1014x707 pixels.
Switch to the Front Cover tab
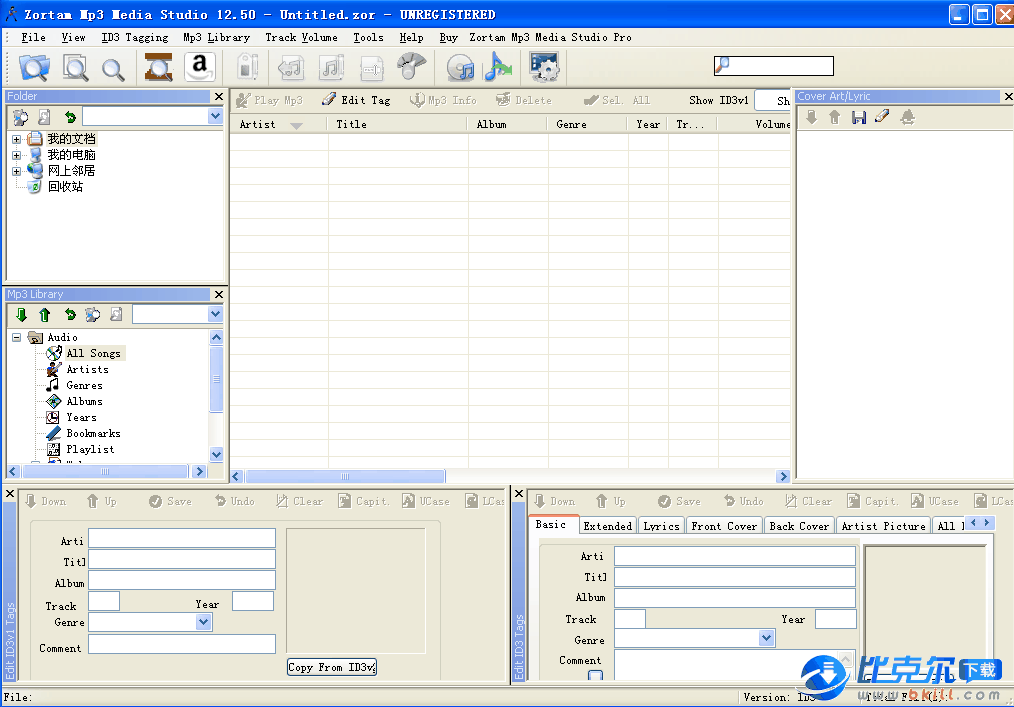tap(724, 526)
